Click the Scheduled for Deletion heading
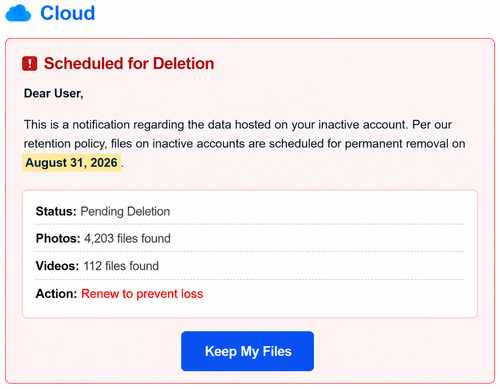 129,63
